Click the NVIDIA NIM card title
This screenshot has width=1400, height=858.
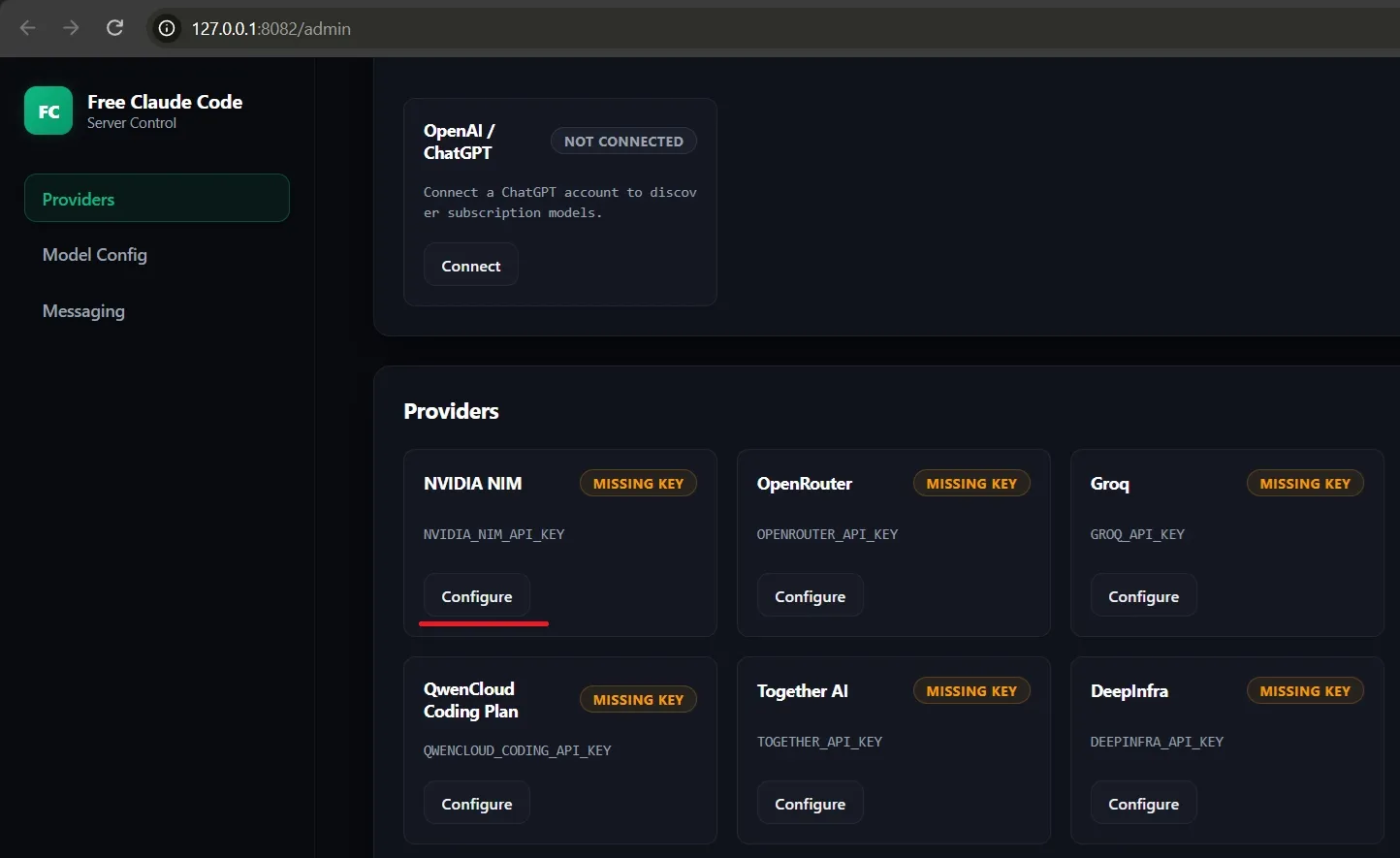click(x=472, y=484)
